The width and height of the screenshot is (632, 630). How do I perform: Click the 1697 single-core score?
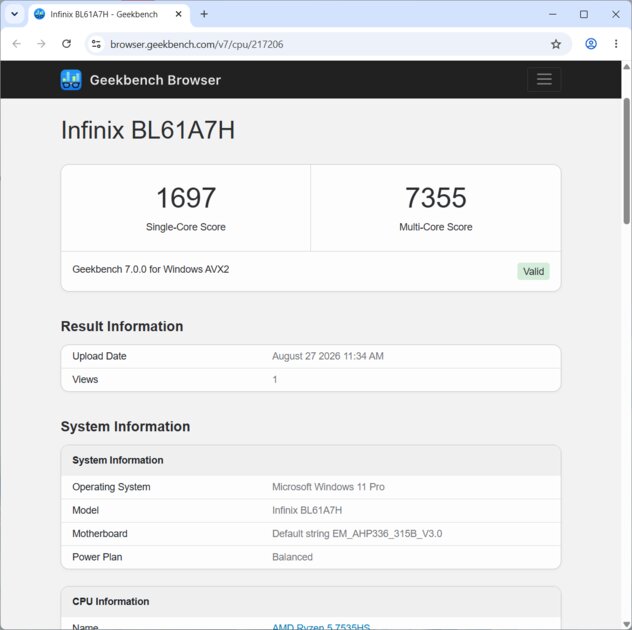(x=186, y=198)
